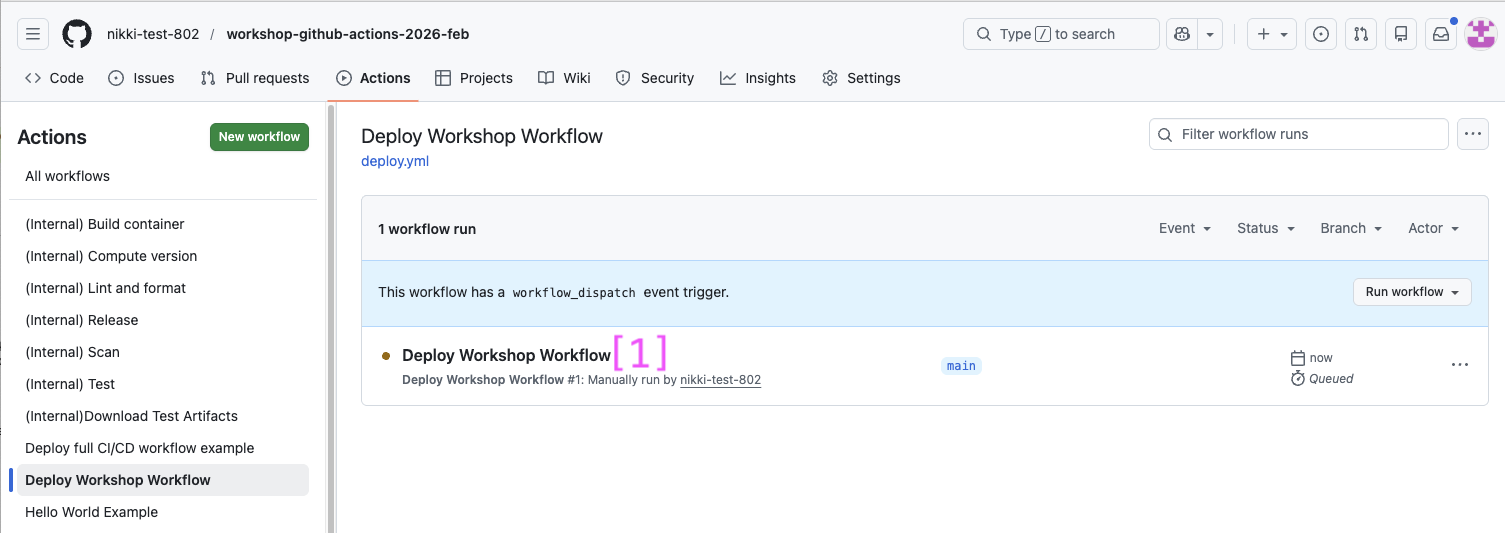Select (Internal)Download Test Artifacts workflow
Viewport: 1505px width, 533px height.
163,416
